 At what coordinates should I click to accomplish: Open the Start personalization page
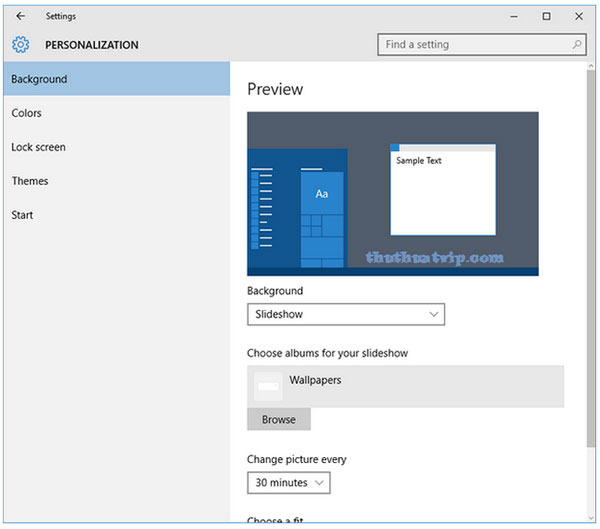click(x=22, y=215)
